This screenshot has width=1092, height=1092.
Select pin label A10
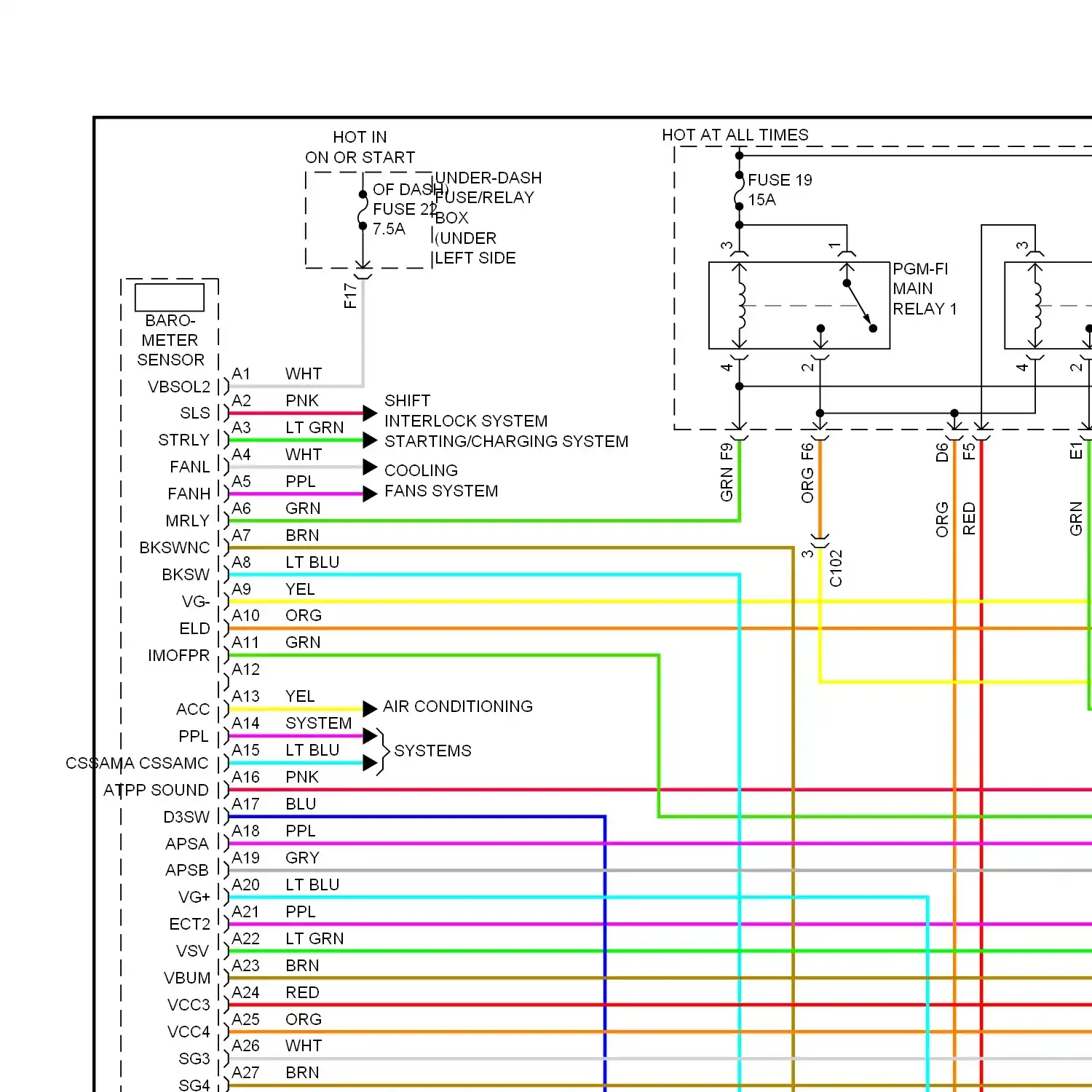[x=245, y=615]
